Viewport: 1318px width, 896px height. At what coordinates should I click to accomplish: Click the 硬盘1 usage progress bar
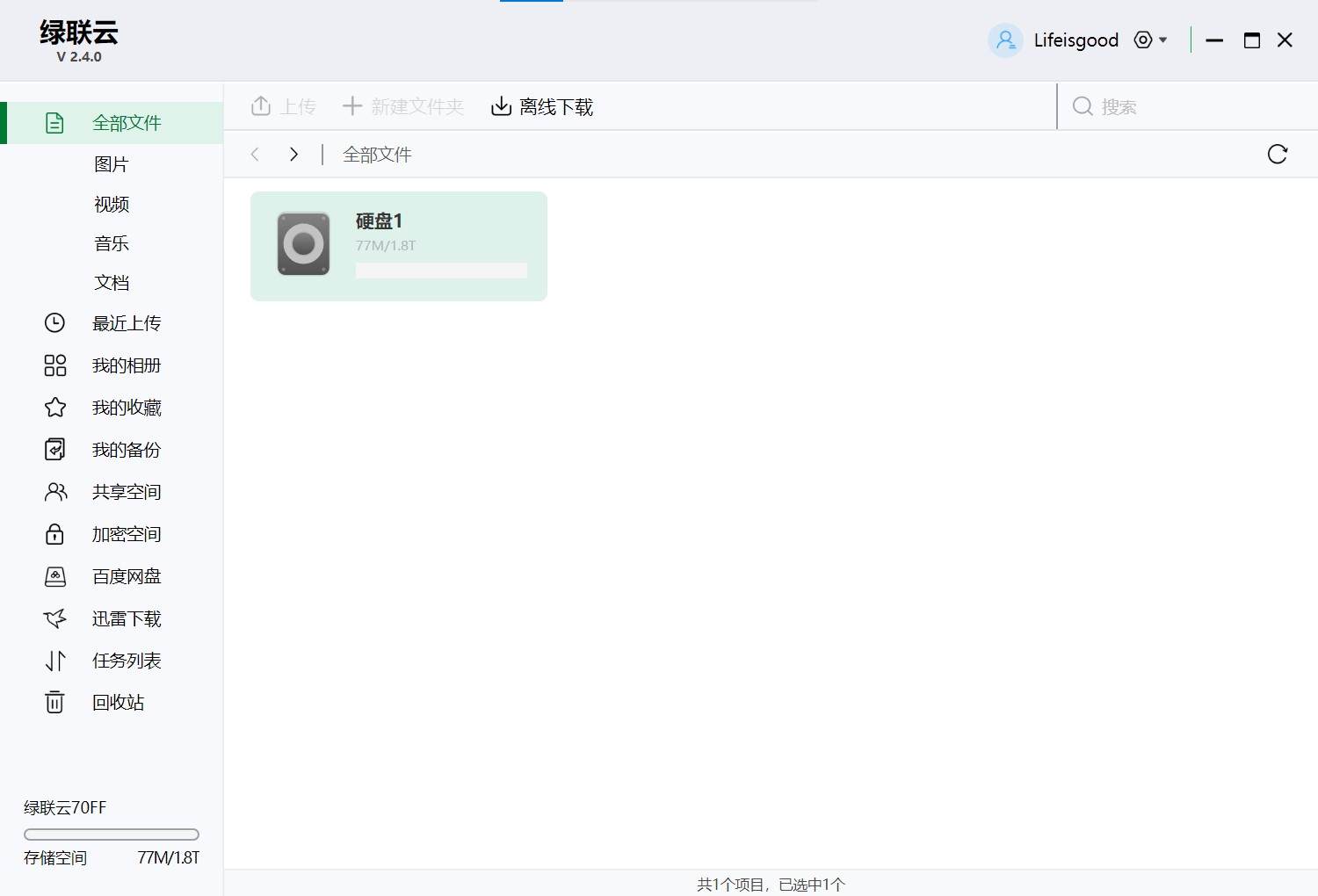[441, 271]
